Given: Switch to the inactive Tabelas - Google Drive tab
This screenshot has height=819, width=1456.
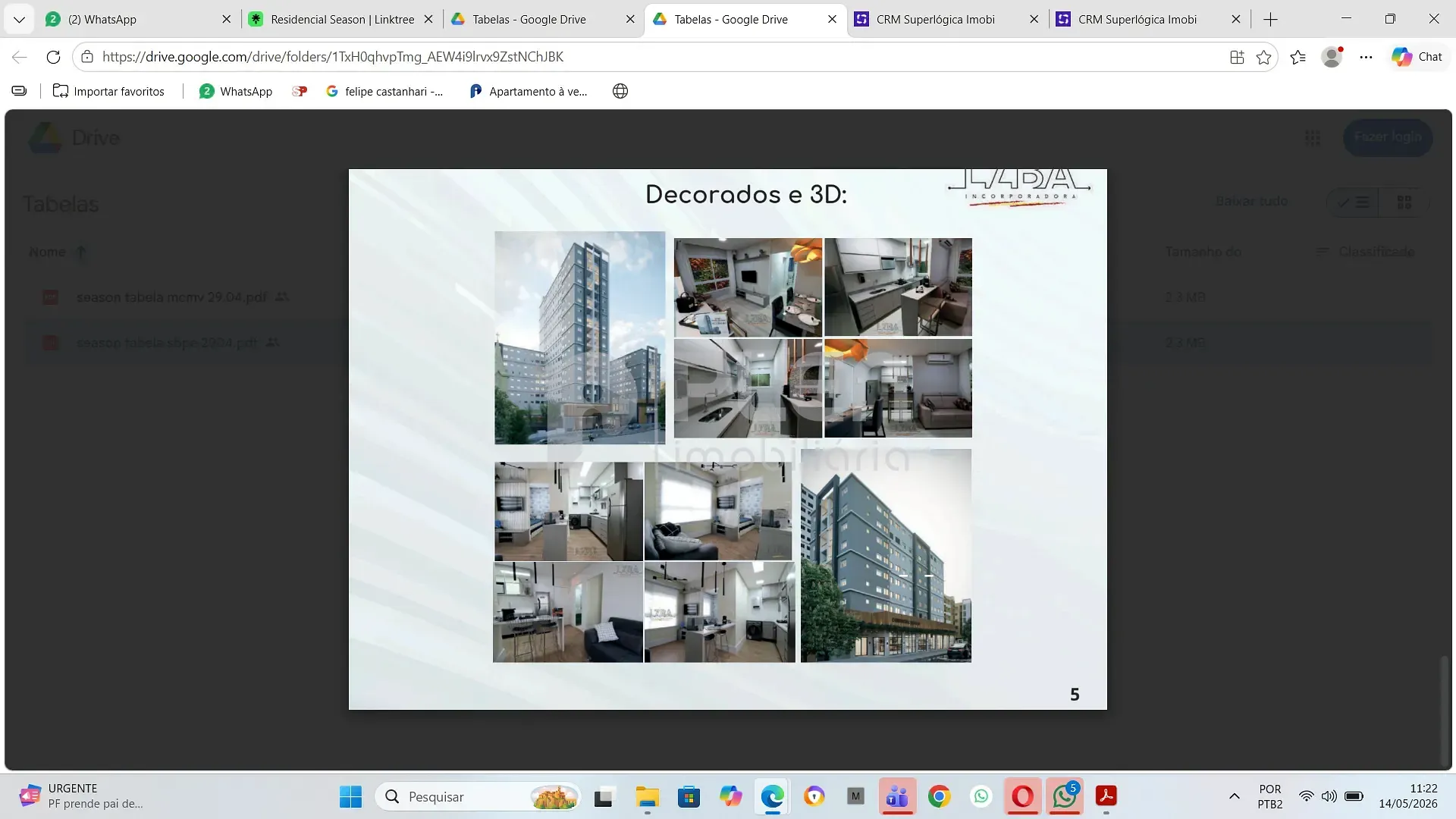Looking at the screenshot, I should point(542,20).
